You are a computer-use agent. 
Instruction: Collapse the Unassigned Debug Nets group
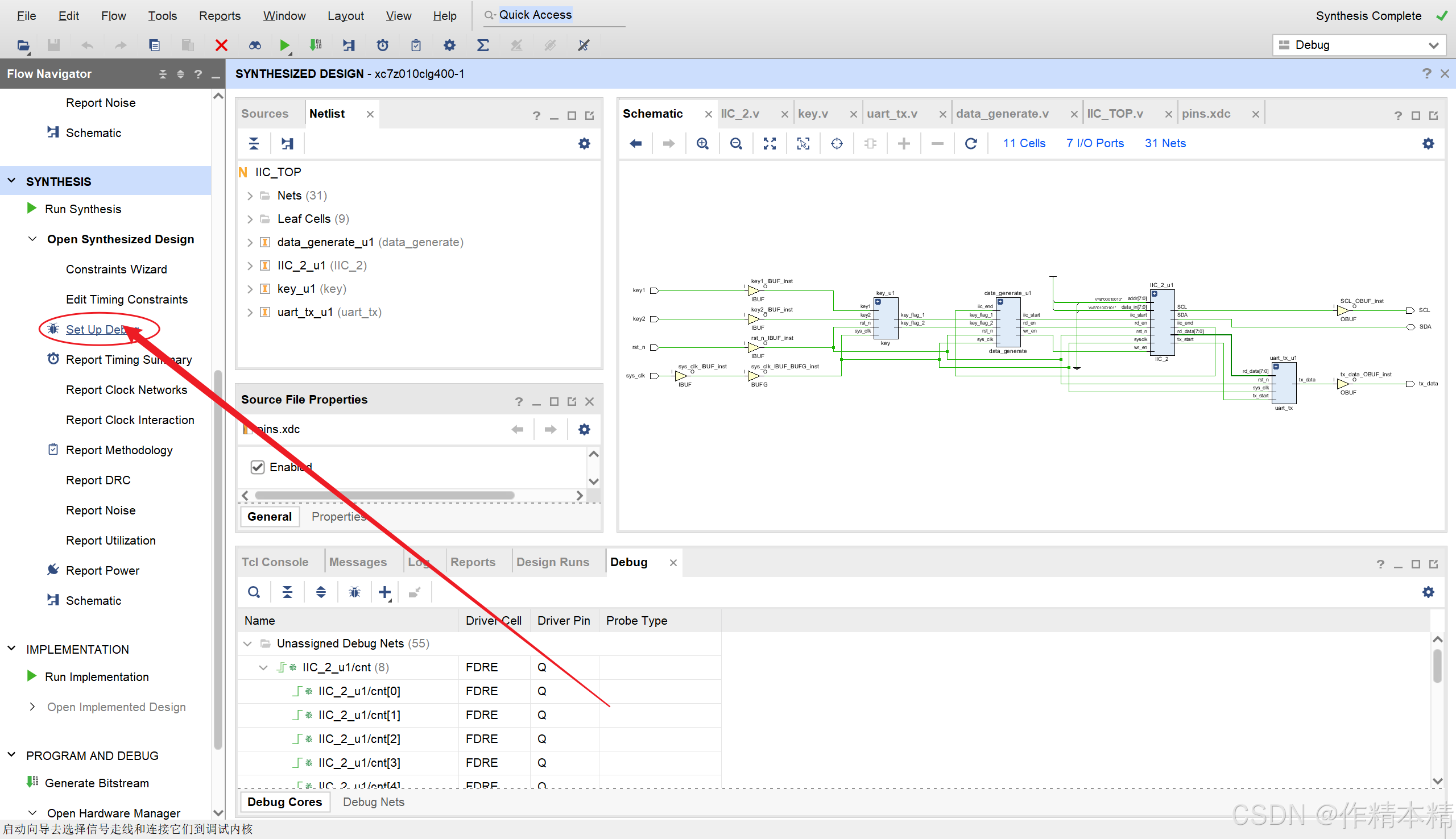pos(248,643)
